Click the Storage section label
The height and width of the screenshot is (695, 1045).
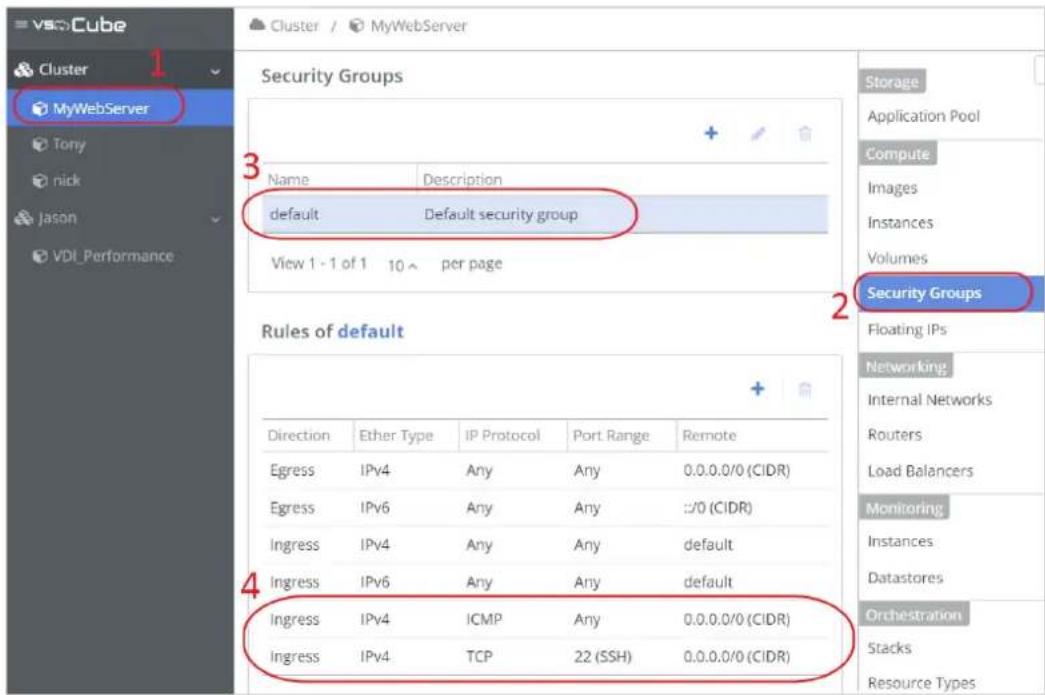(892, 81)
